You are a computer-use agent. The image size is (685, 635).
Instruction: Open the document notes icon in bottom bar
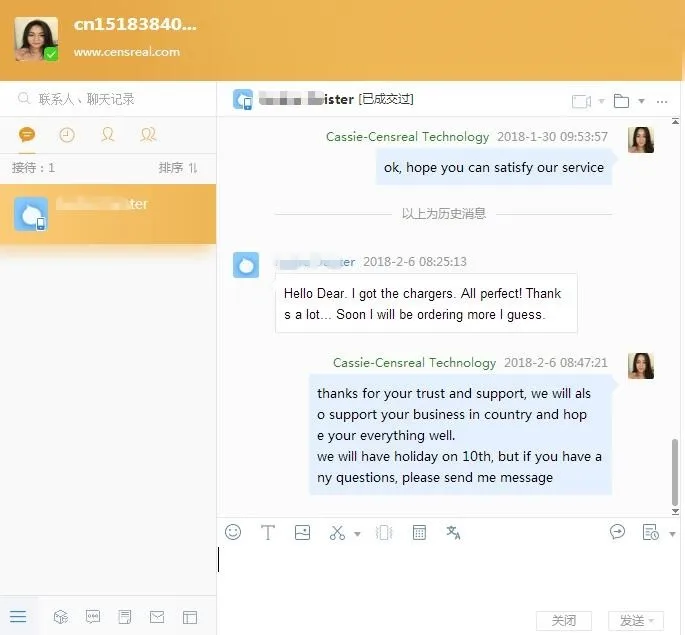[x=125, y=617]
